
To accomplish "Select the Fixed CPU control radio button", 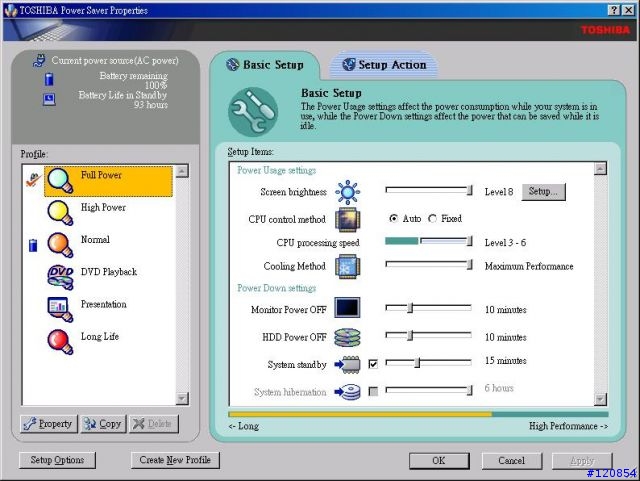I will tap(432, 218).
